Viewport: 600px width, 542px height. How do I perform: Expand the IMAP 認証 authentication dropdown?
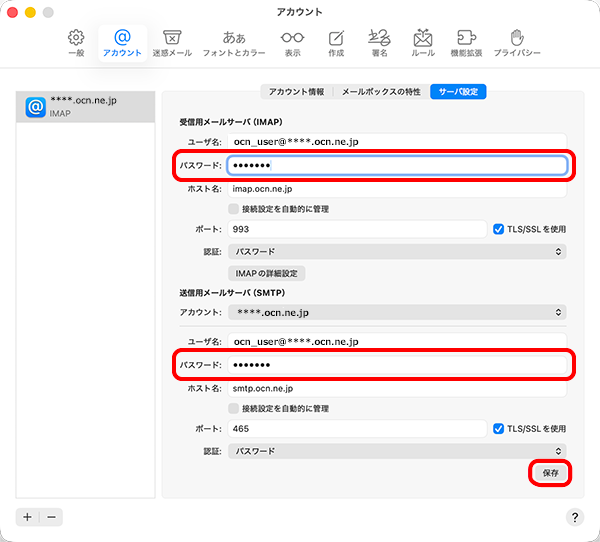396,251
